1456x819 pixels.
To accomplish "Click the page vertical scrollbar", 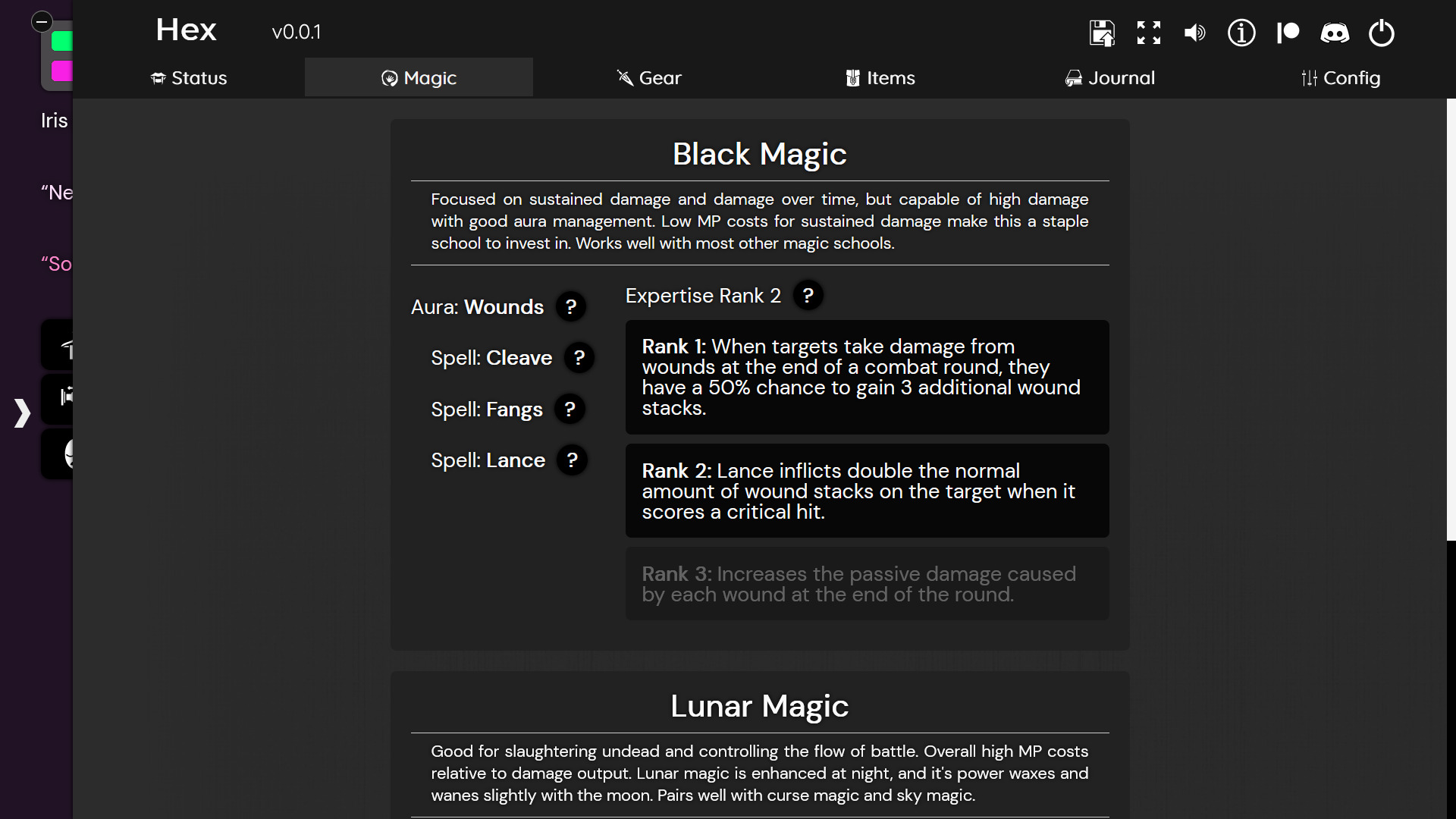I will point(1451,319).
